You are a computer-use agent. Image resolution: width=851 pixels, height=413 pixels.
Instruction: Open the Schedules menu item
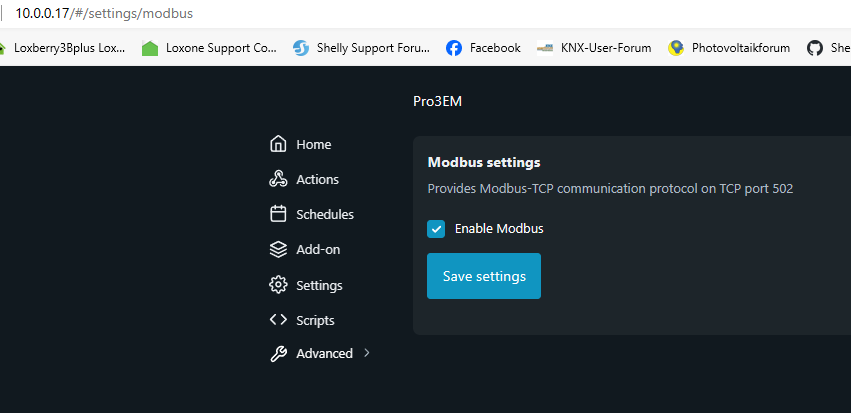(324, 214)
